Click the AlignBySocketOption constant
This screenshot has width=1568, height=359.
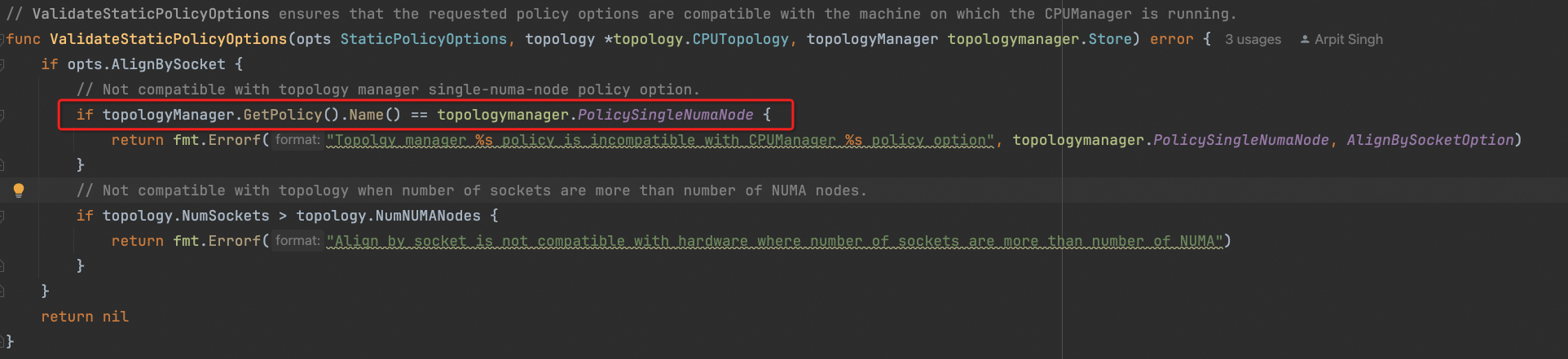[x=1429, y=140]
